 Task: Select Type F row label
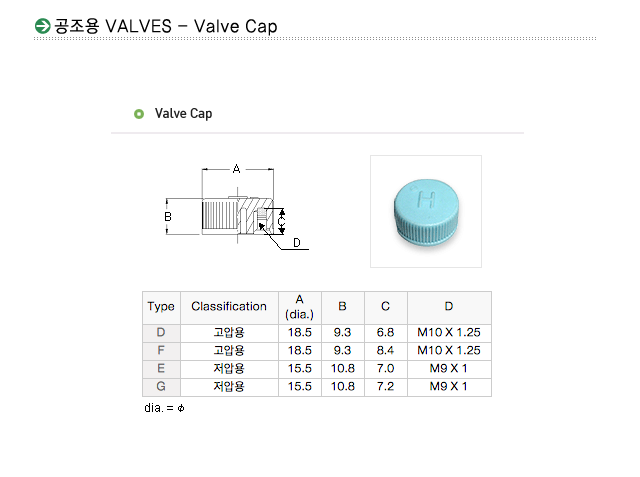(x=161, y=350)
